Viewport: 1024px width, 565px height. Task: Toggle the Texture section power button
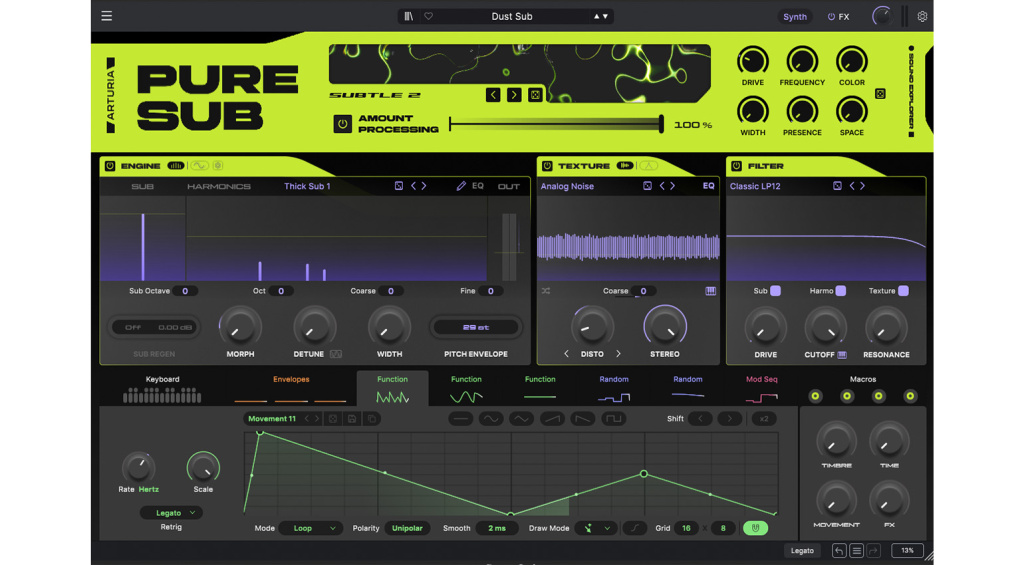(547, 166)
